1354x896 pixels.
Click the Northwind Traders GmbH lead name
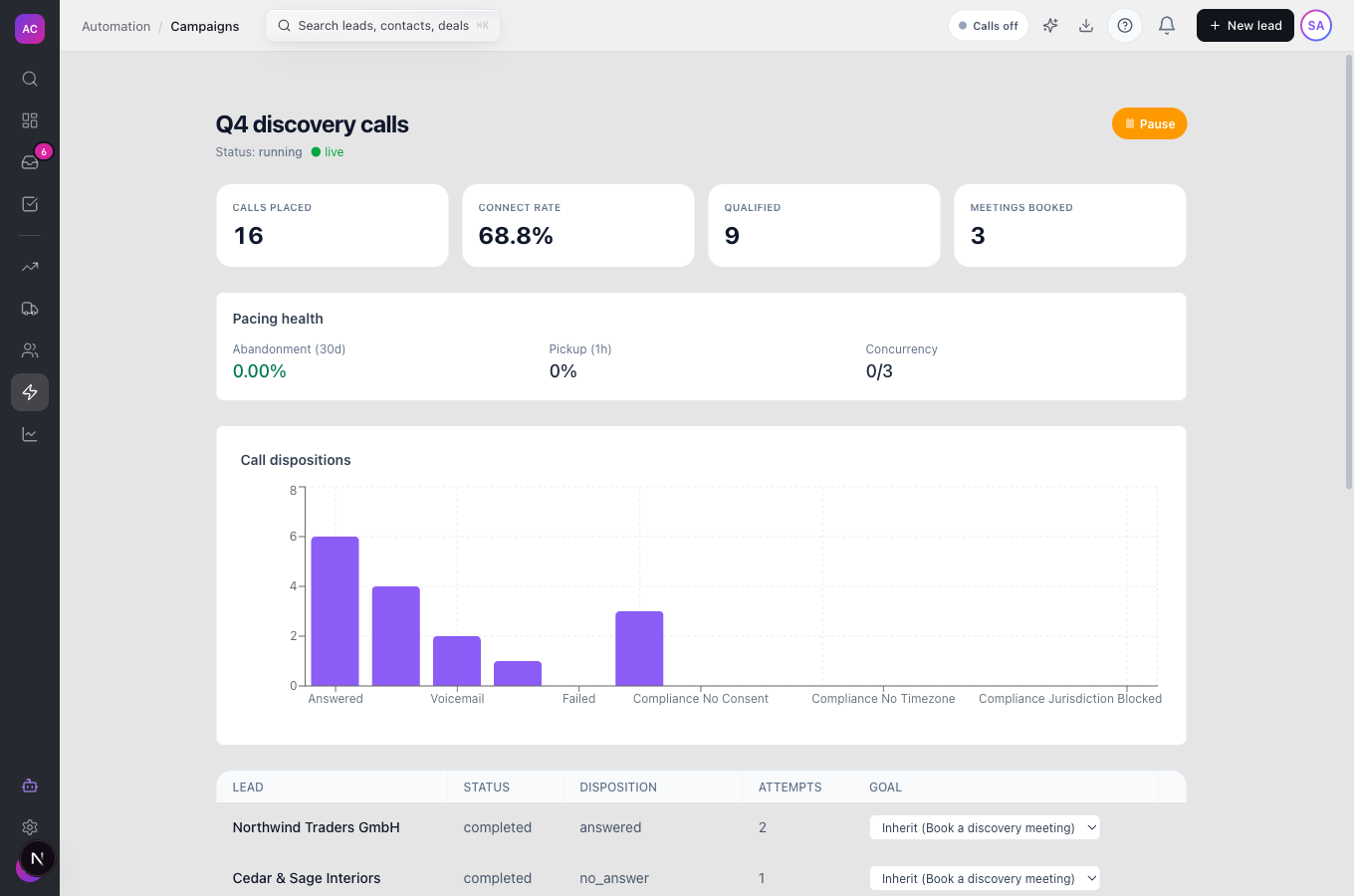[x=317, y=827]
